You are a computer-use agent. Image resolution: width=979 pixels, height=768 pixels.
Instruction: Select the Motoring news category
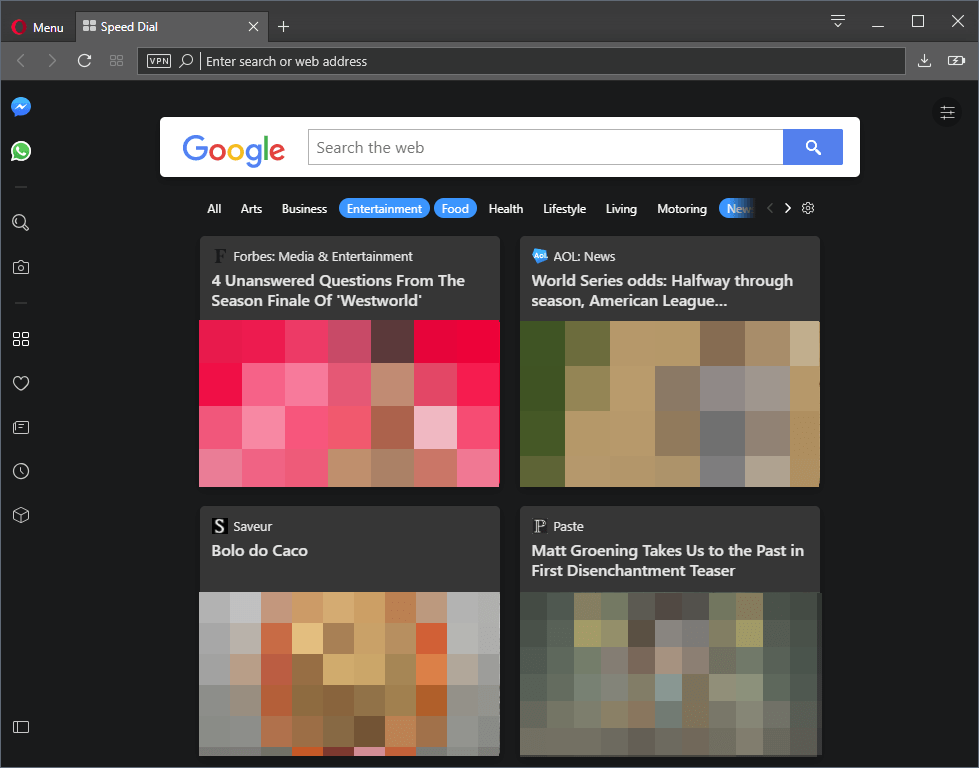point(682,209)
